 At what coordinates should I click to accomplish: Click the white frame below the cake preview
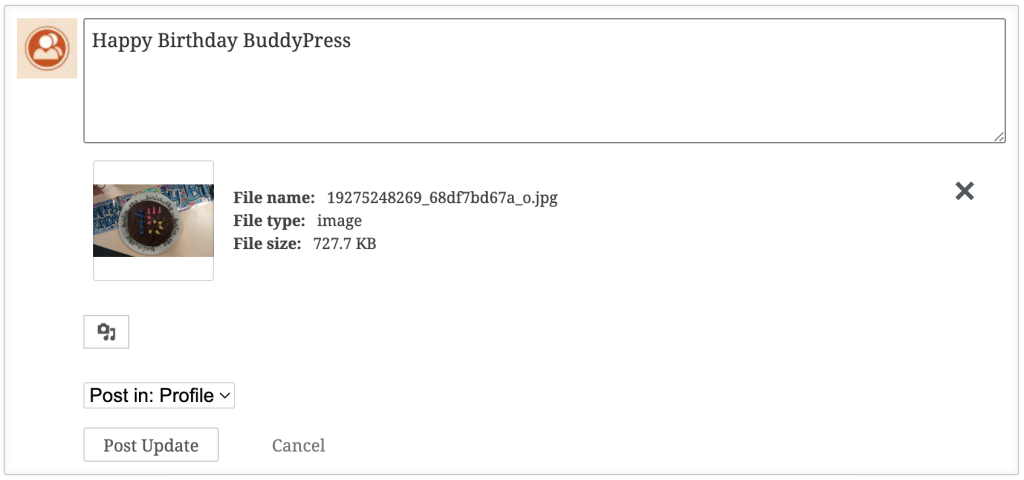(x=153, y=268)
